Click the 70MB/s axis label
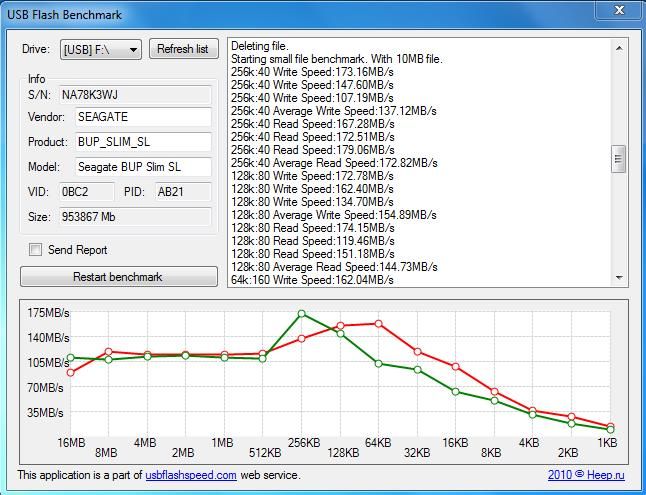 pyautogui.click(x=45, y=388)
